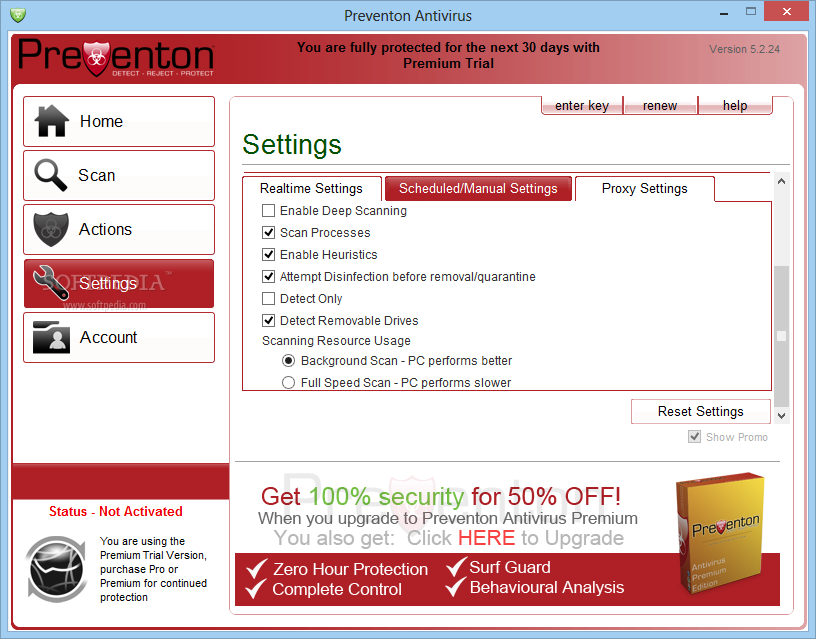Check the Detect Only option
816x639 pixels.
click(269, 299)
